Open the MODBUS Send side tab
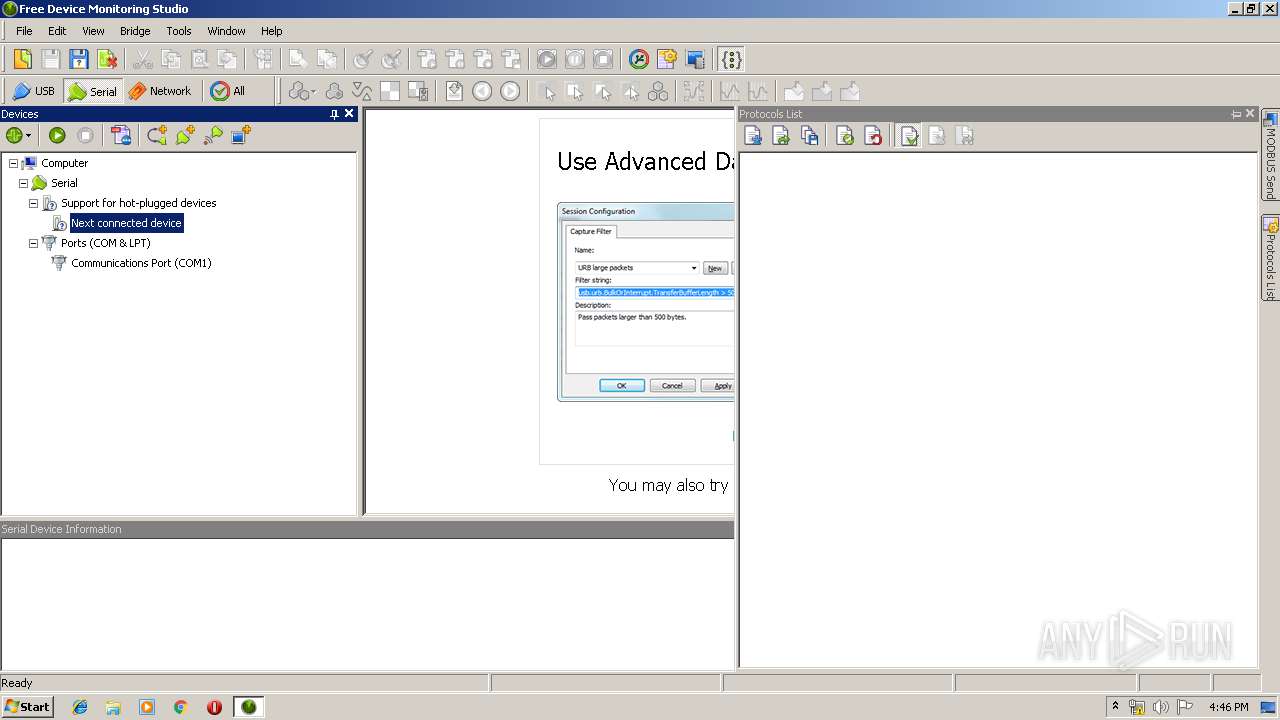The image size is (1280, 720). [1270, 155]
